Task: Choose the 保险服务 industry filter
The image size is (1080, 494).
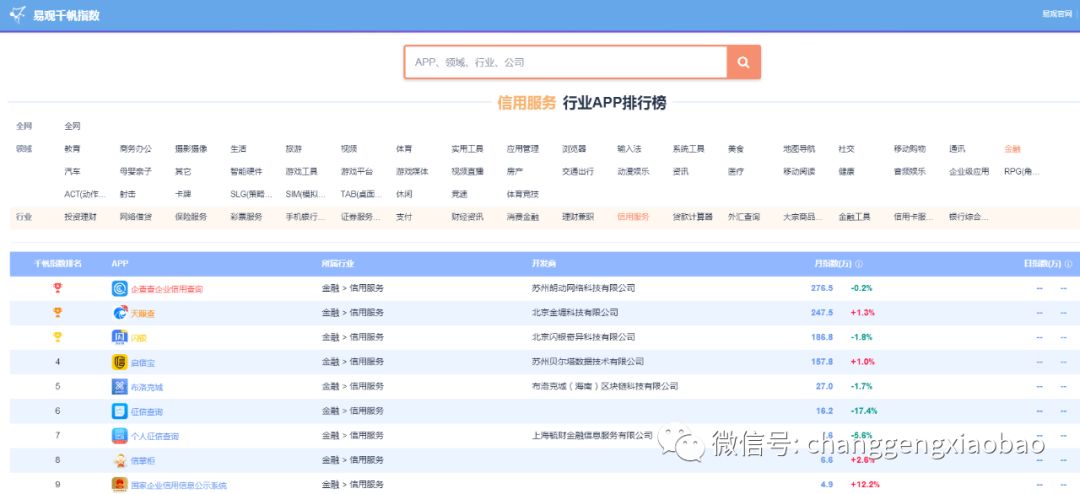Action: 191,217
